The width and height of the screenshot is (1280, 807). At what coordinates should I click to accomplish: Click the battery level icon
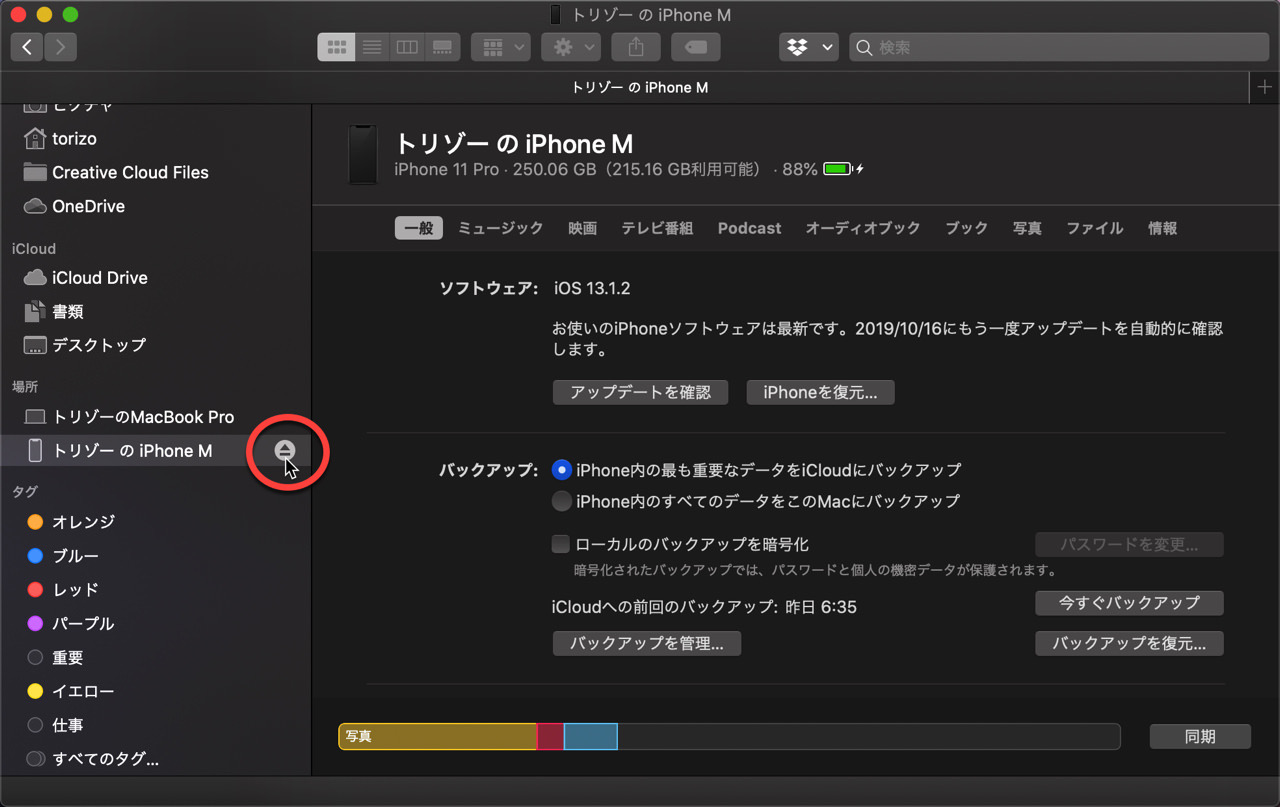click(837, 169)
